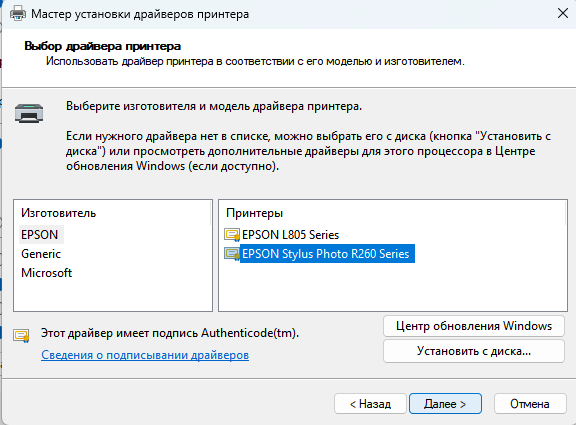The height and width of the screenshot is (425, 576).
Task: Click the Изготовитель column header
Action: click(x=58, y=213)
